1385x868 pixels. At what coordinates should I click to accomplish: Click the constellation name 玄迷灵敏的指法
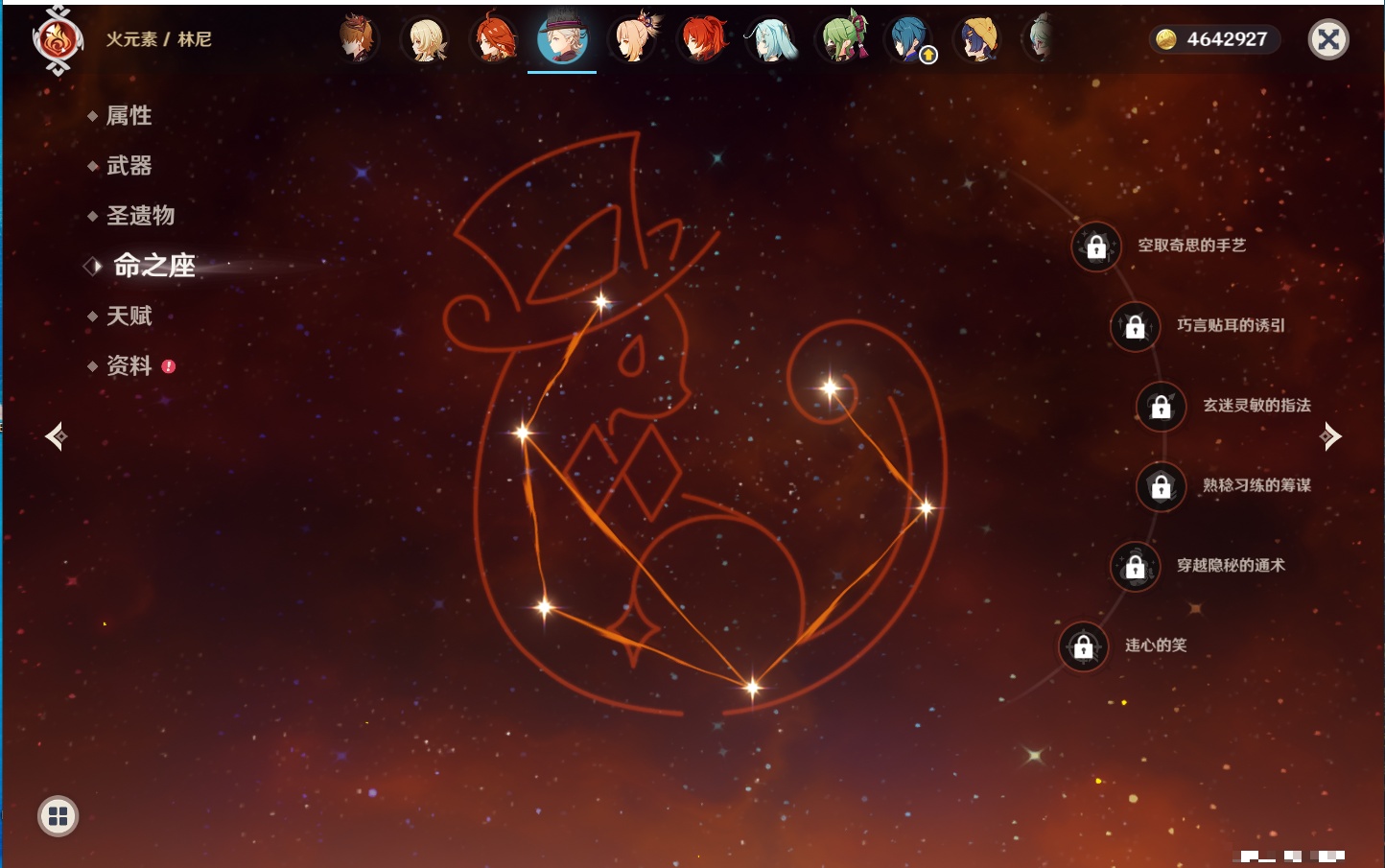pyautogui.click(x=1257, y=406)
